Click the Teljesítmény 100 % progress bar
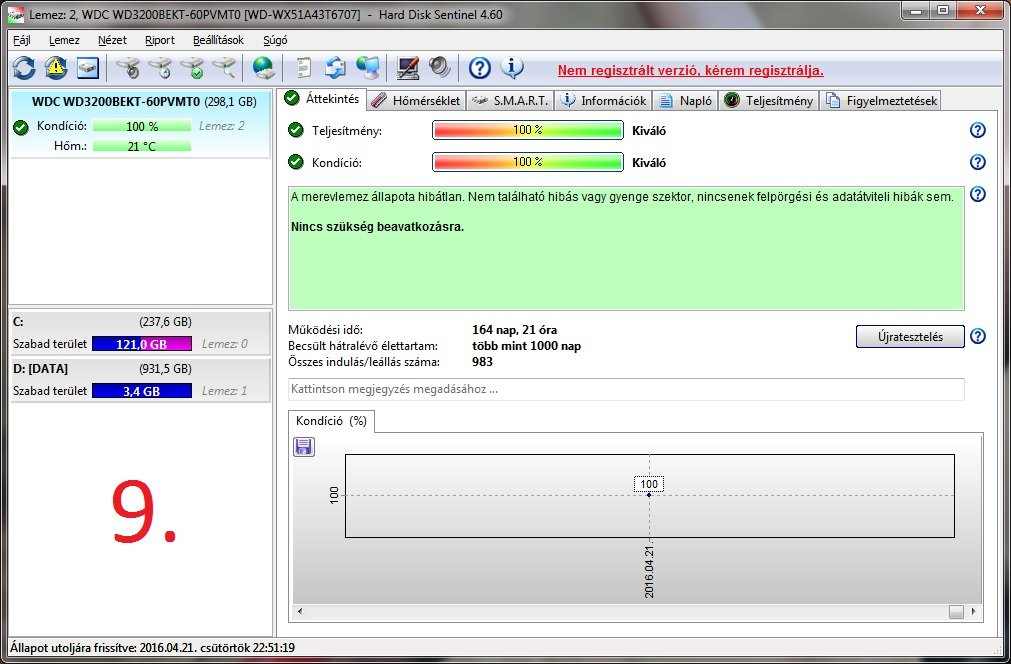Screen dimensions: 1011x664 click(527, 130)
